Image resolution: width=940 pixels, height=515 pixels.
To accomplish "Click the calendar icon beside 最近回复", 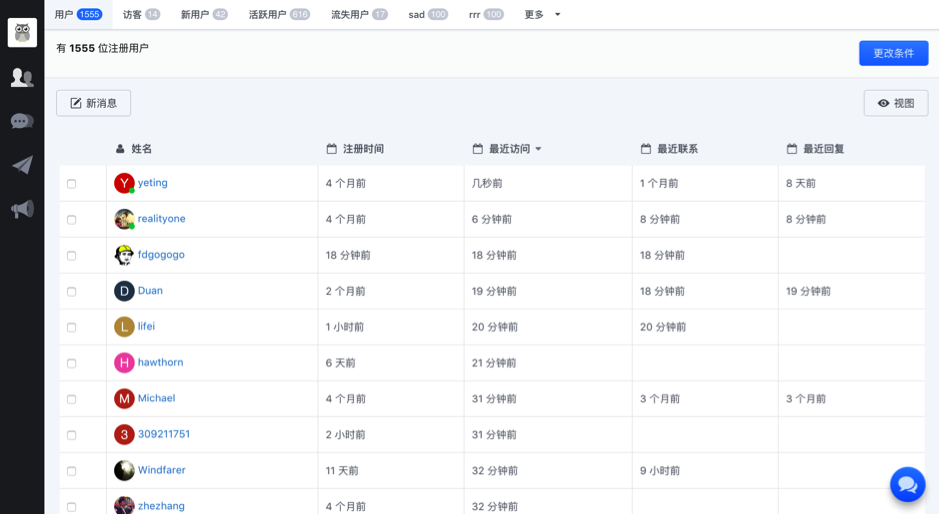I will pyautogui.click(x=791, y=149).
